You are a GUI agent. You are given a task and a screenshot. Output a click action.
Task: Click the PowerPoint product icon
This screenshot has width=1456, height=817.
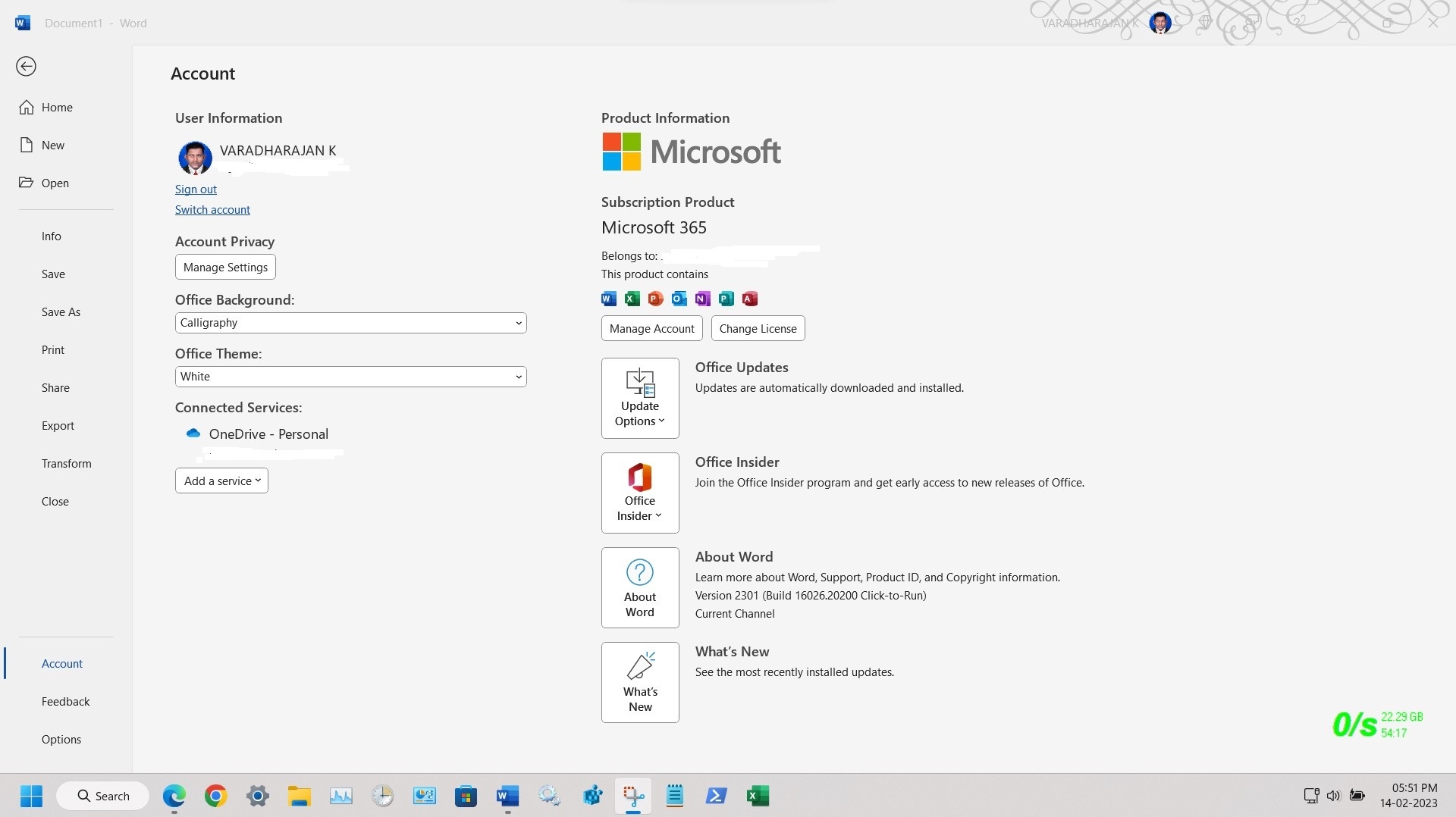(656, 299)
